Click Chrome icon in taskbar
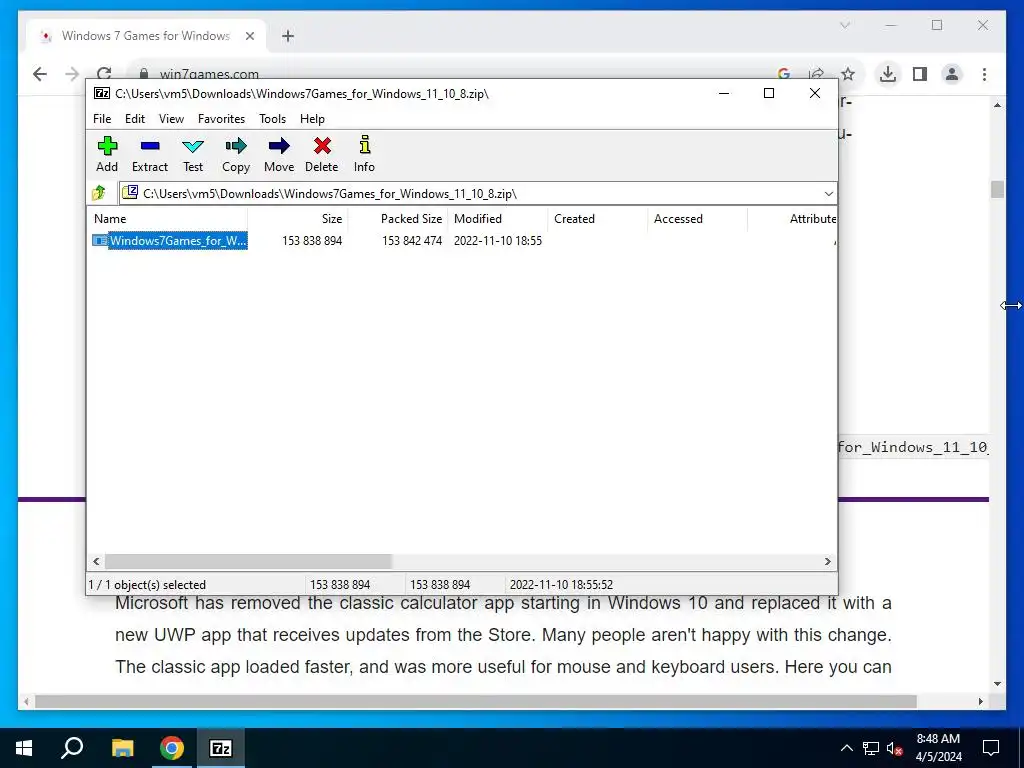The height and width of the screenshot is (768, 1024). (172, 748)
